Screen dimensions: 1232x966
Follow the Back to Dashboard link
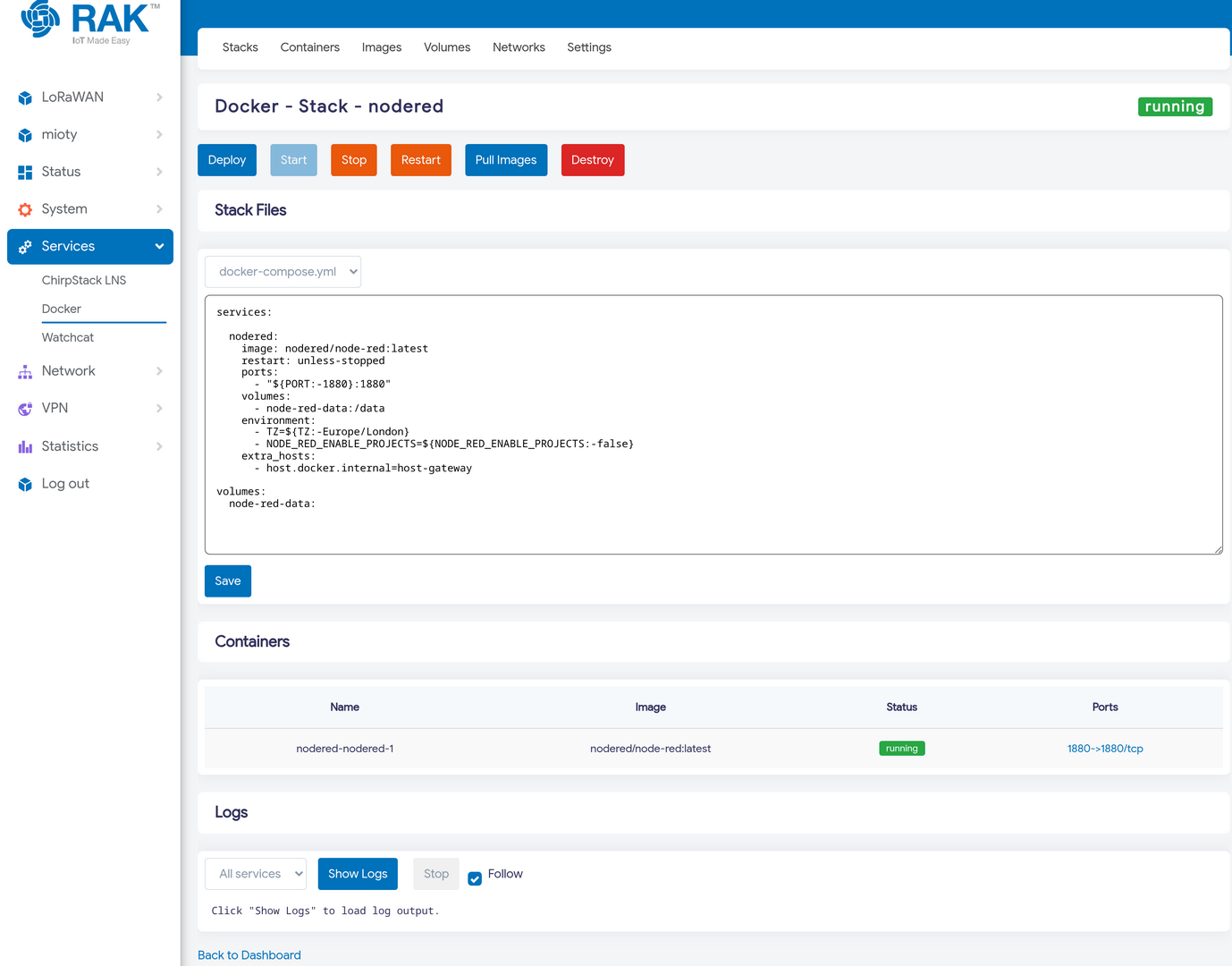tap(249, 955)
